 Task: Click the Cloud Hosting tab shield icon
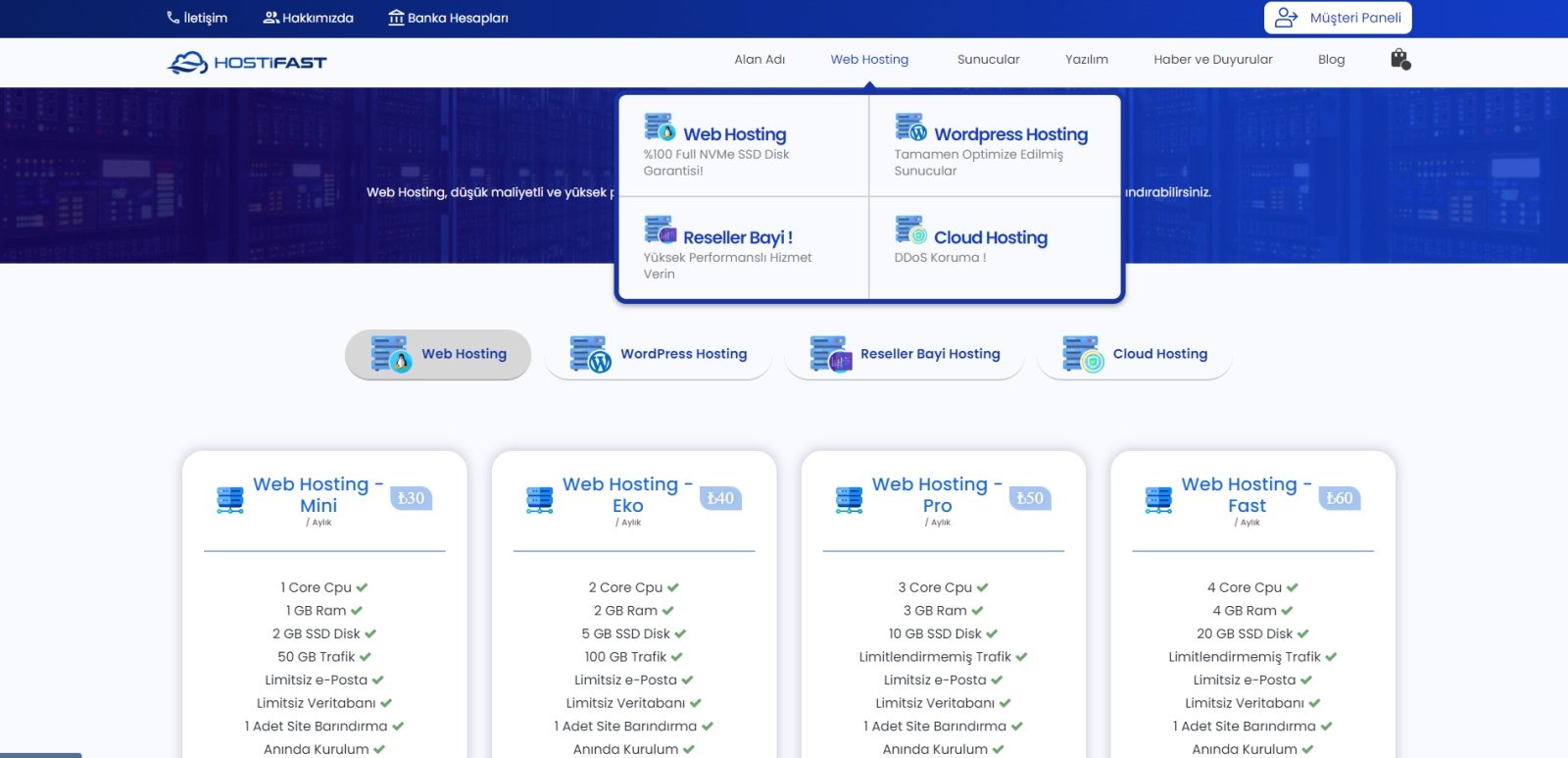[1083, 355]
